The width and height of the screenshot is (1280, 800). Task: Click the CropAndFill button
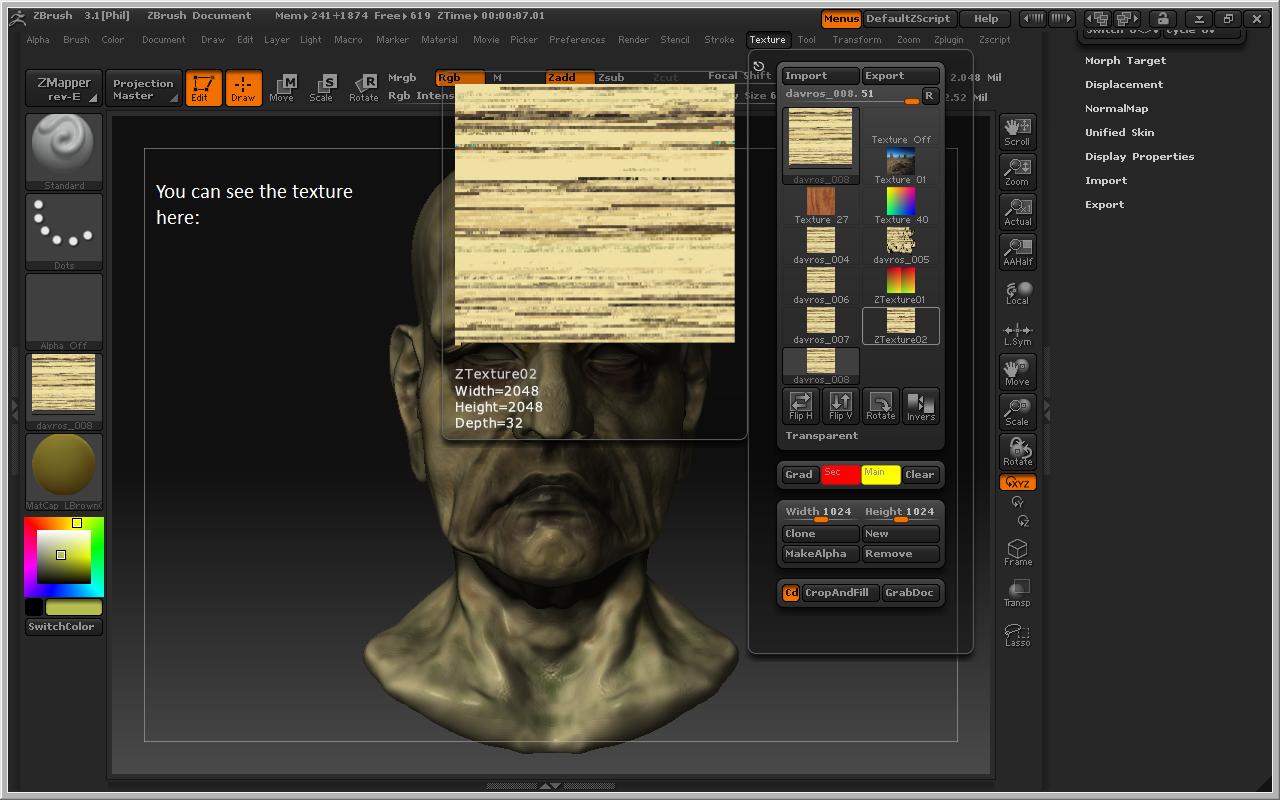pyautogui.click(x=840, y=593)
